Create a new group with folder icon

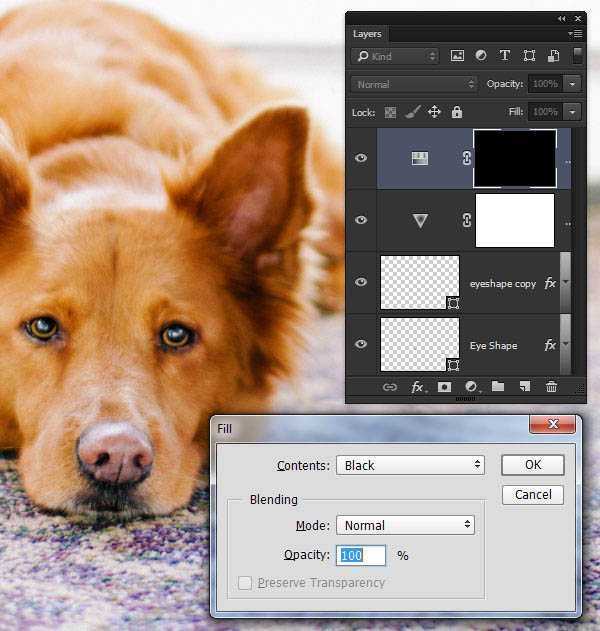[x=498, y=387]
